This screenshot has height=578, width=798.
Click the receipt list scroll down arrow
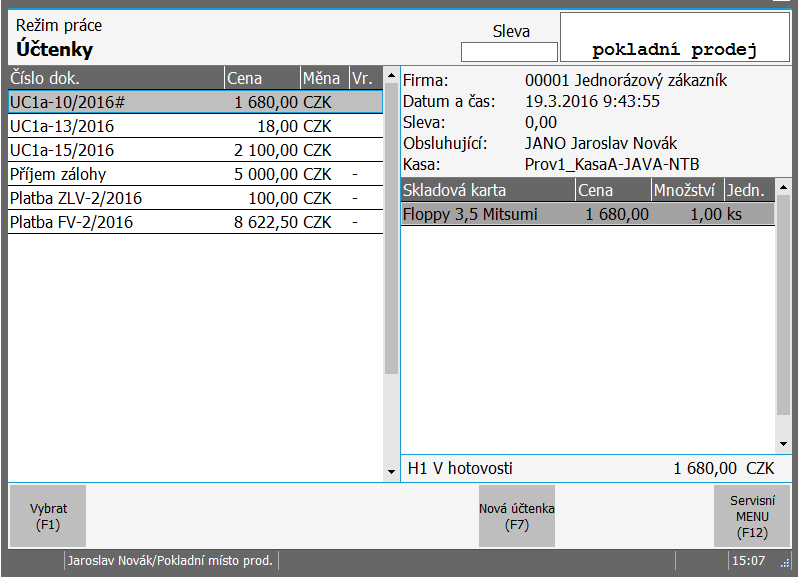tap(391, 472)
